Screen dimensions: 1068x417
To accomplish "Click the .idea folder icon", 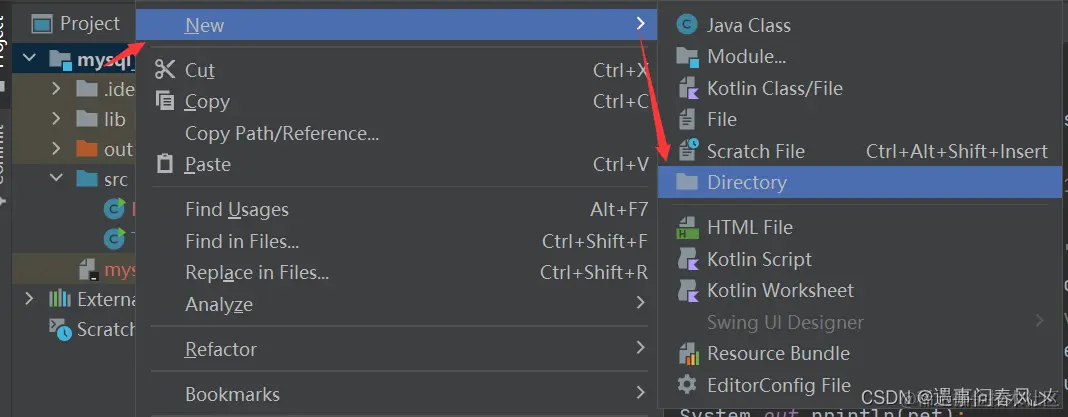I will [x=87, y=89].
